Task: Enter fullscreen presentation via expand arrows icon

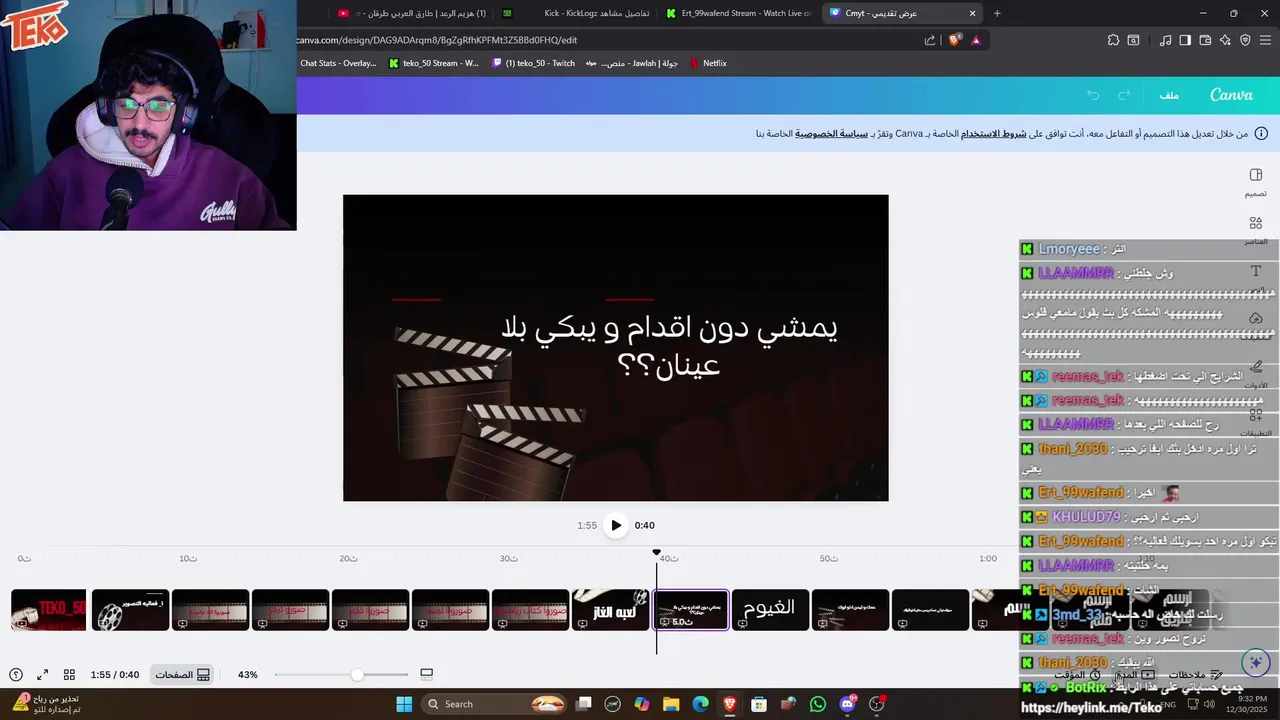Action: click(x=43, y=675)
